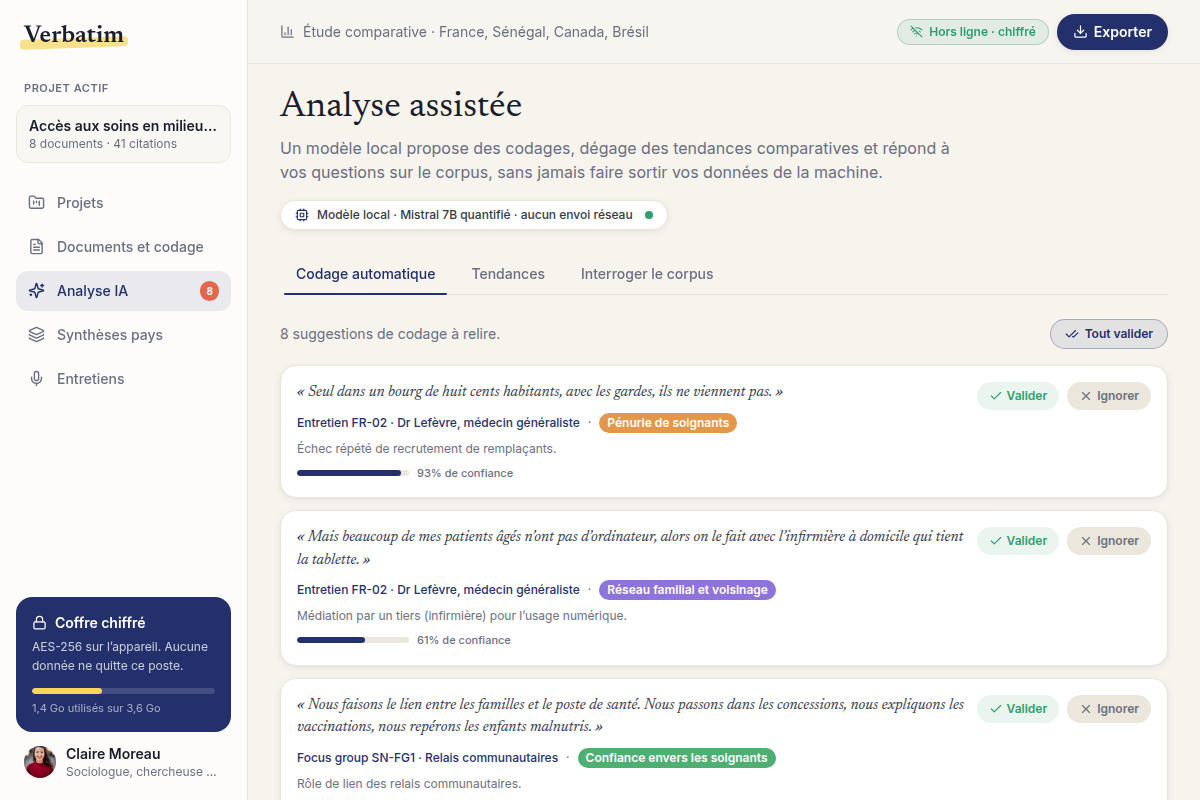Click "Rôle de lien des relais communautaires" note
Image resolution: width=1200 pixels, height=800 pixels.
[409, 784]
